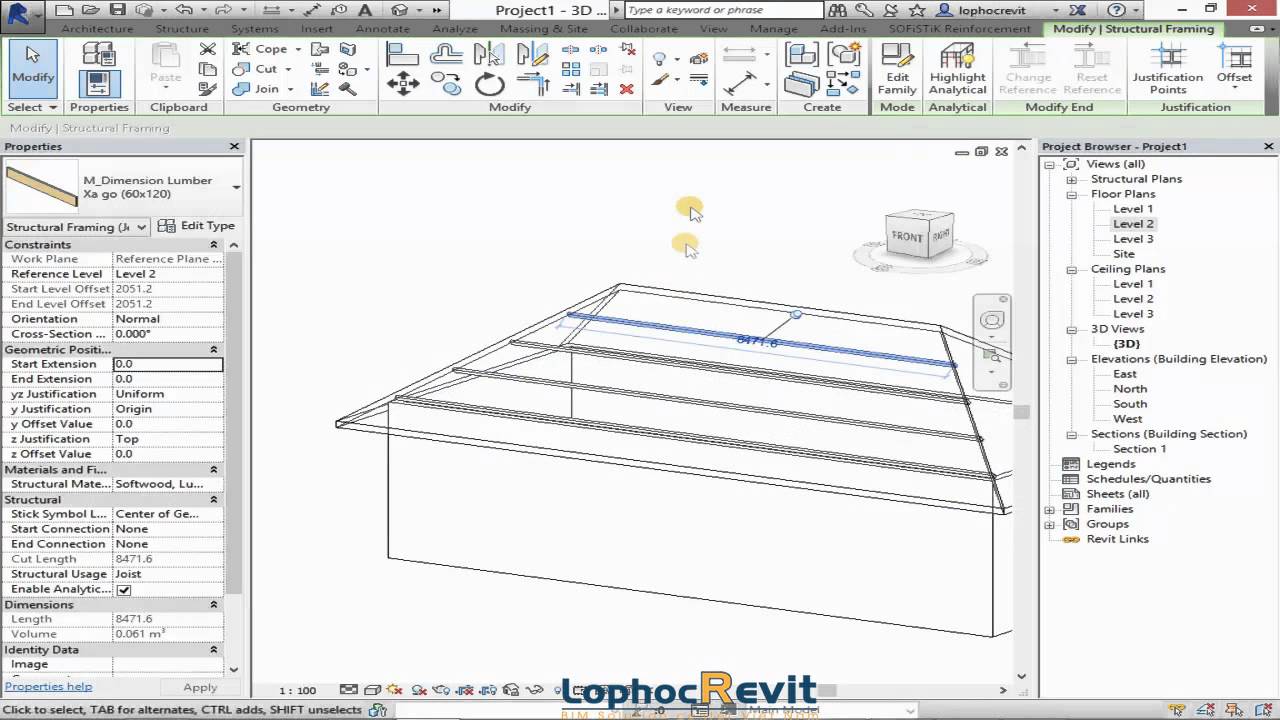Click the Save icon in quick access toolbar
1280x720 pixels.
point(118,10)
